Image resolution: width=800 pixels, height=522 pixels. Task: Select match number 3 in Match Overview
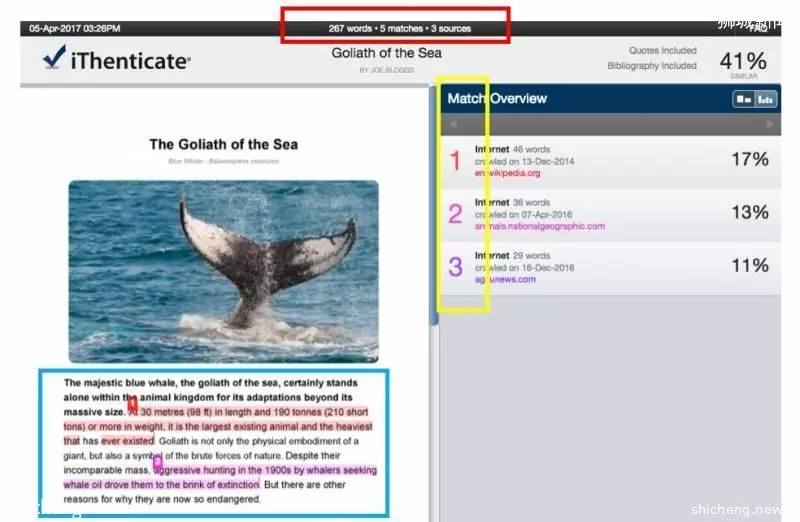455,267
